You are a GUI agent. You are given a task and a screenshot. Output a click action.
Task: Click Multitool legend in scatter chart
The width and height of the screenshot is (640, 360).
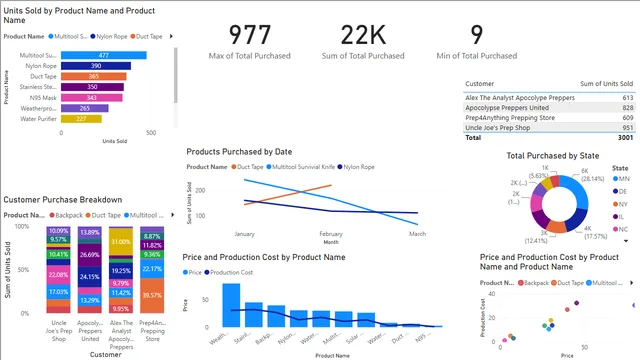pyautogui.click(x=604, y=283)
